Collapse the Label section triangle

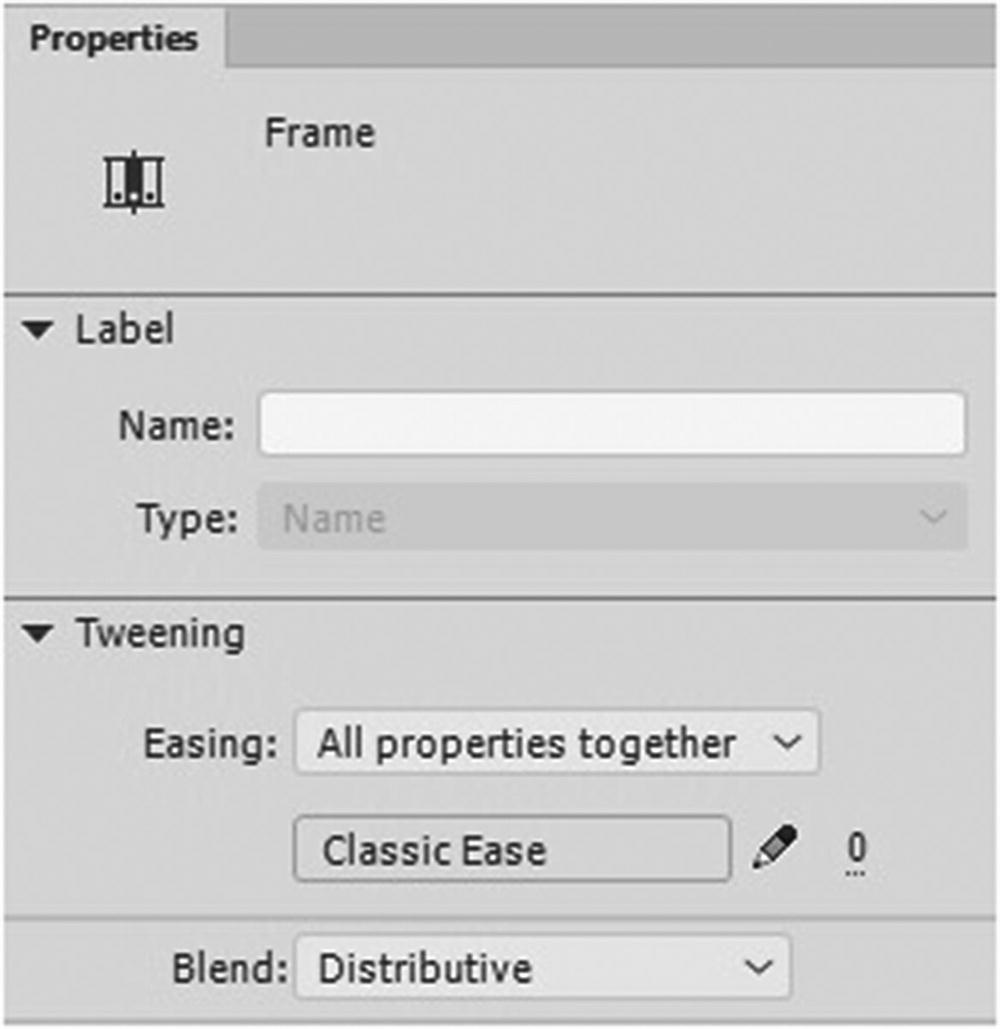click(x=40, y=331)
